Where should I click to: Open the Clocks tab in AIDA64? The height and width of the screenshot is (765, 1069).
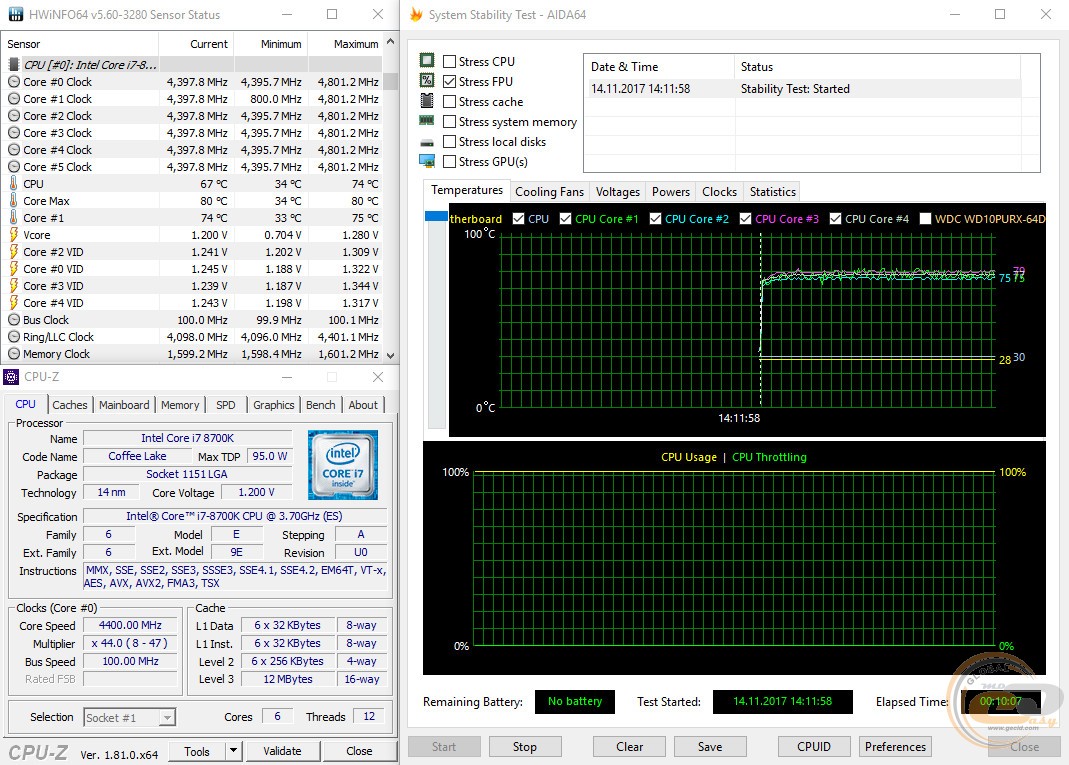(x=719, y=192)
